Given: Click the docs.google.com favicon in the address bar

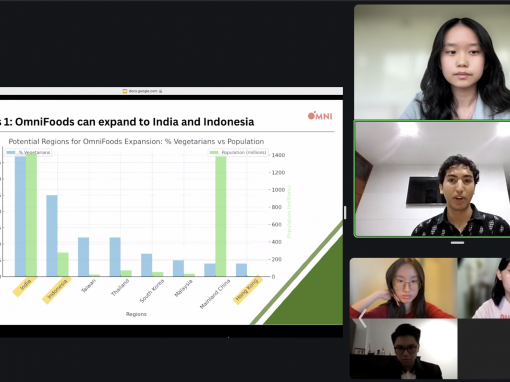Looking at the screenshot, I should point(125,91).
